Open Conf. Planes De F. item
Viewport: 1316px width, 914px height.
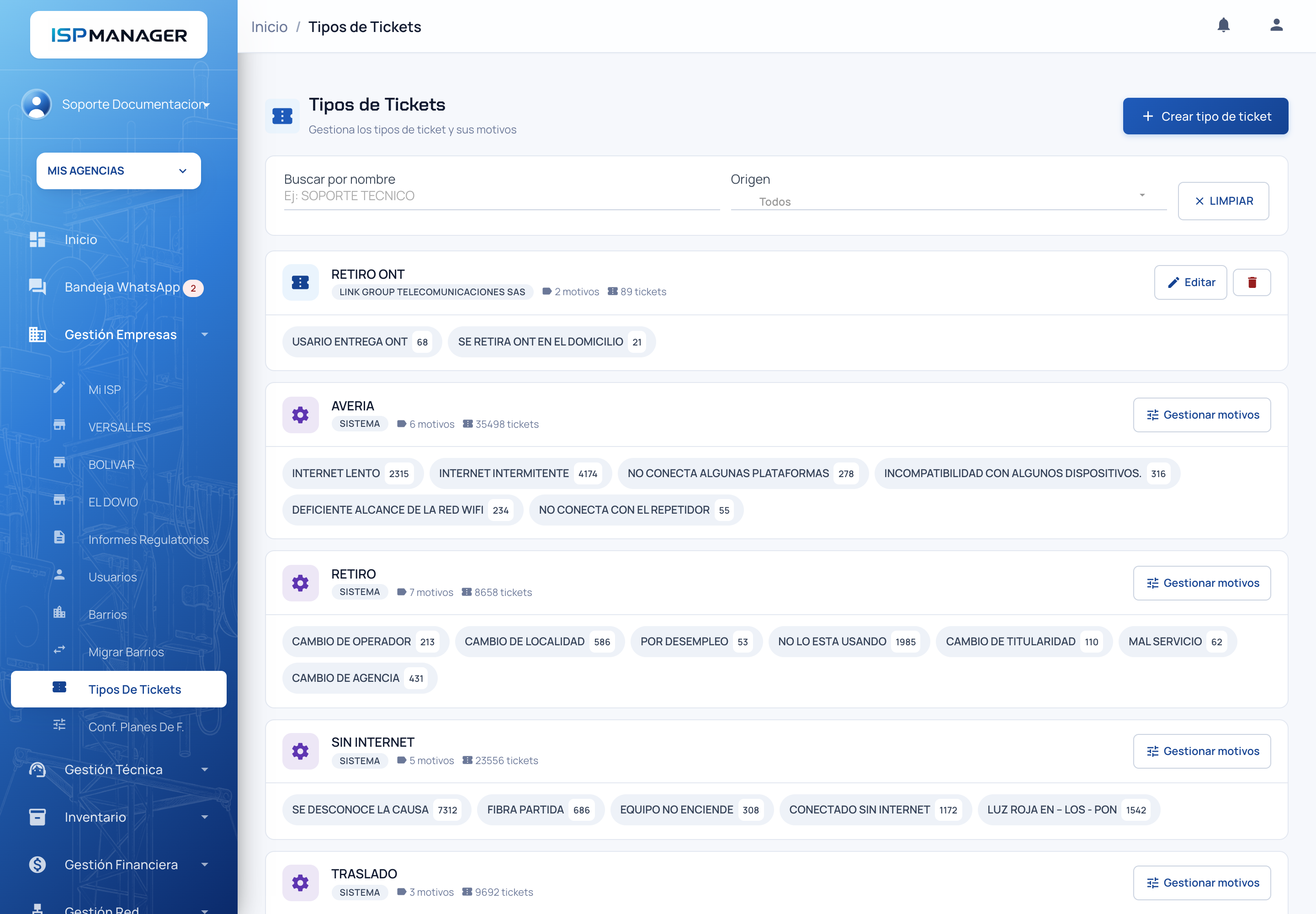coord(119,727)
